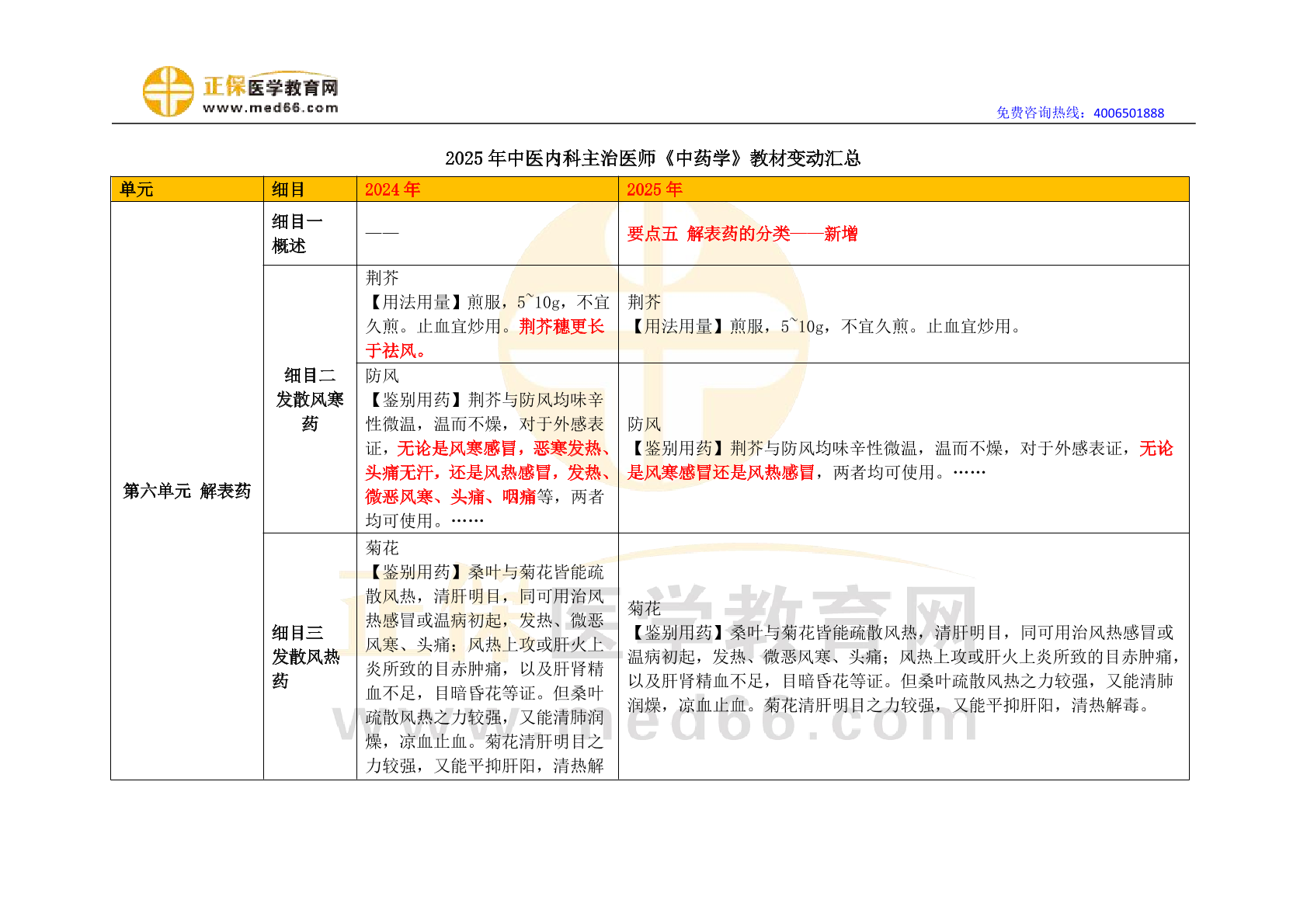
Task: Click the 细目三 发散风热药 cell
Action: tap(306, 656)
